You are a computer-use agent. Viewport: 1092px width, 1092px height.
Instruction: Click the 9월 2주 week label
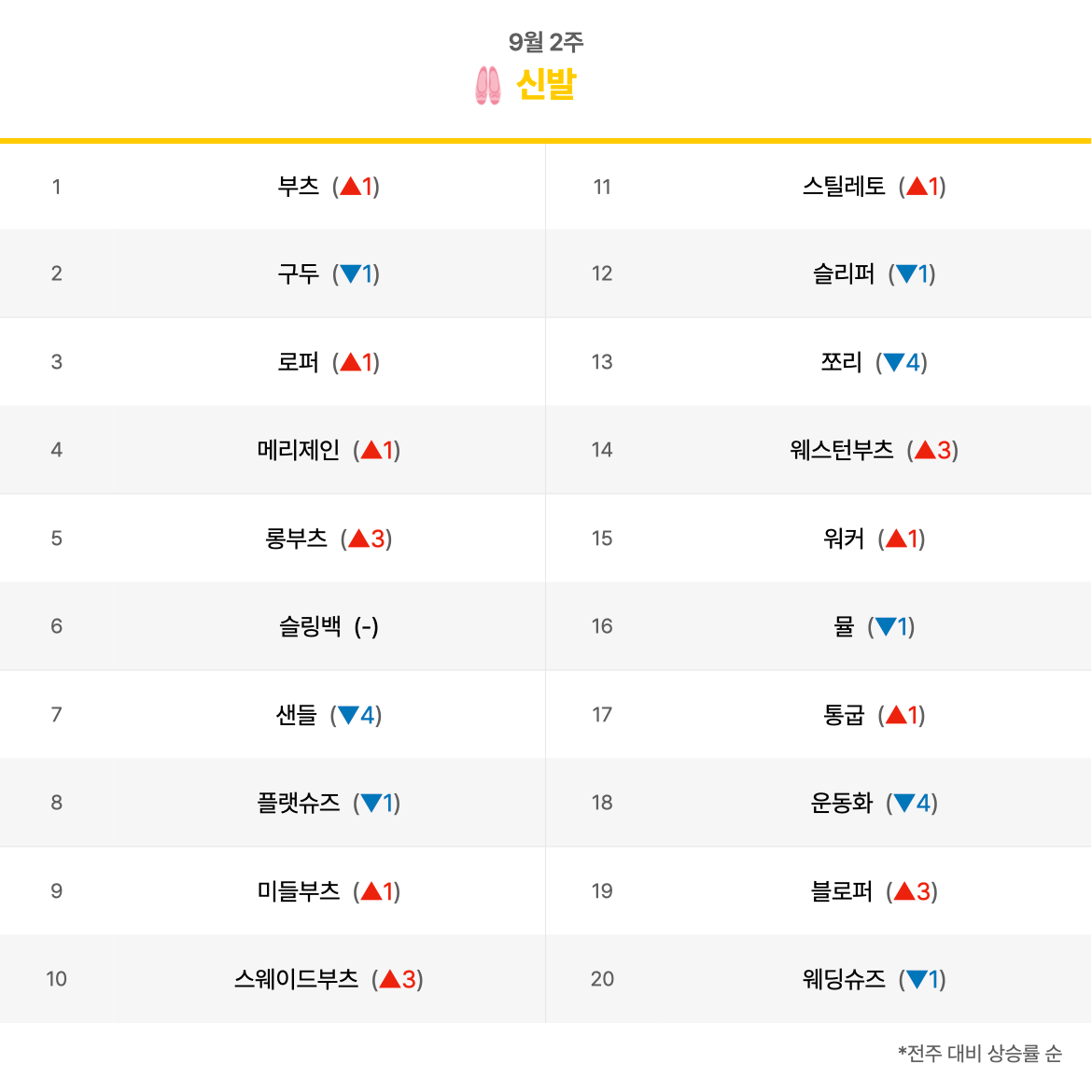coord(546,42)
